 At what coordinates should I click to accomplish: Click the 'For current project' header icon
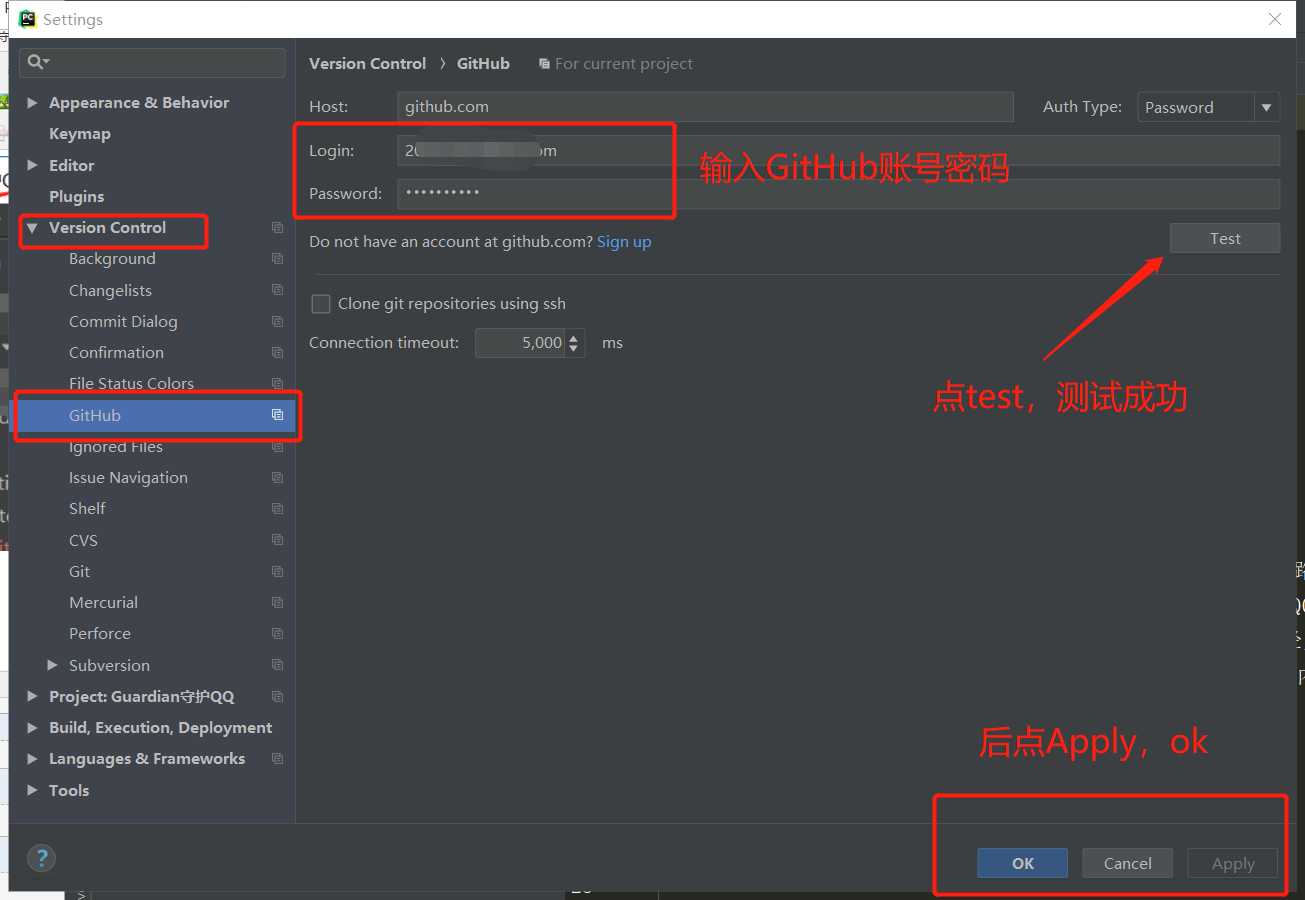click(x=544, y=64)
